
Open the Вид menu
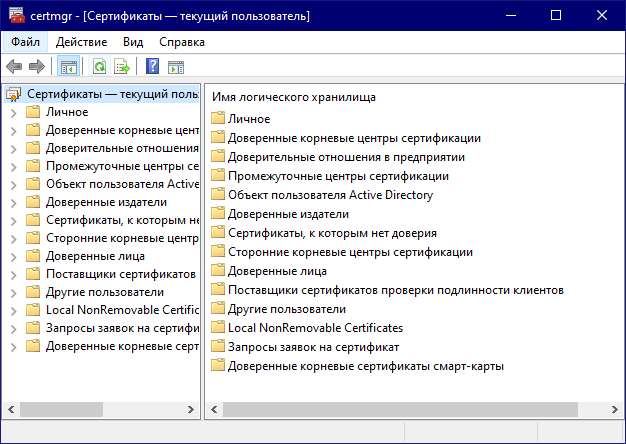pyautogui.click(x=133, y=42)
